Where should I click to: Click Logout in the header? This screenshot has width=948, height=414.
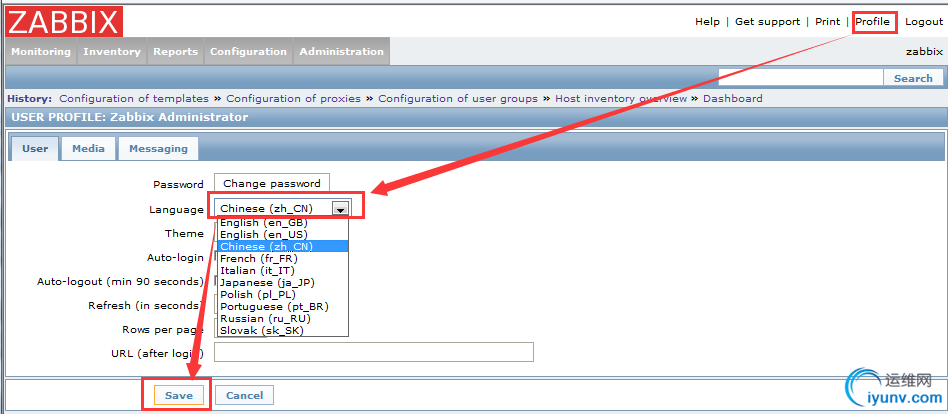[x=924, y=22]
